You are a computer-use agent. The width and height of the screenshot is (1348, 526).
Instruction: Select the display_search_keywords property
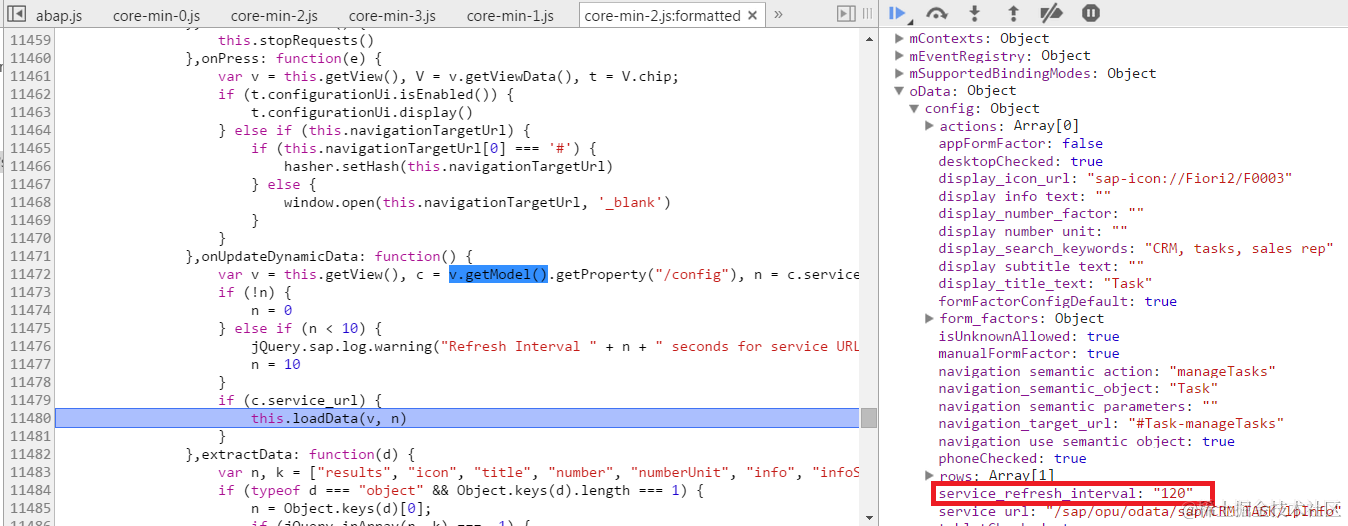1136,248
